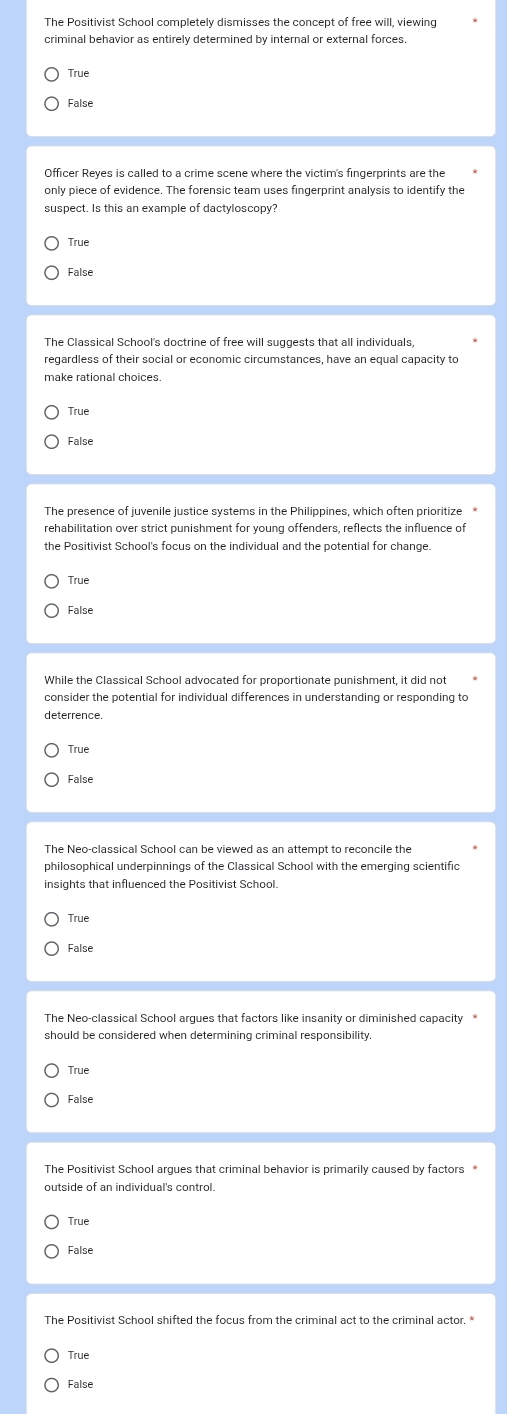Pick False for factors outside individual's control

(x=52, y=1251)
